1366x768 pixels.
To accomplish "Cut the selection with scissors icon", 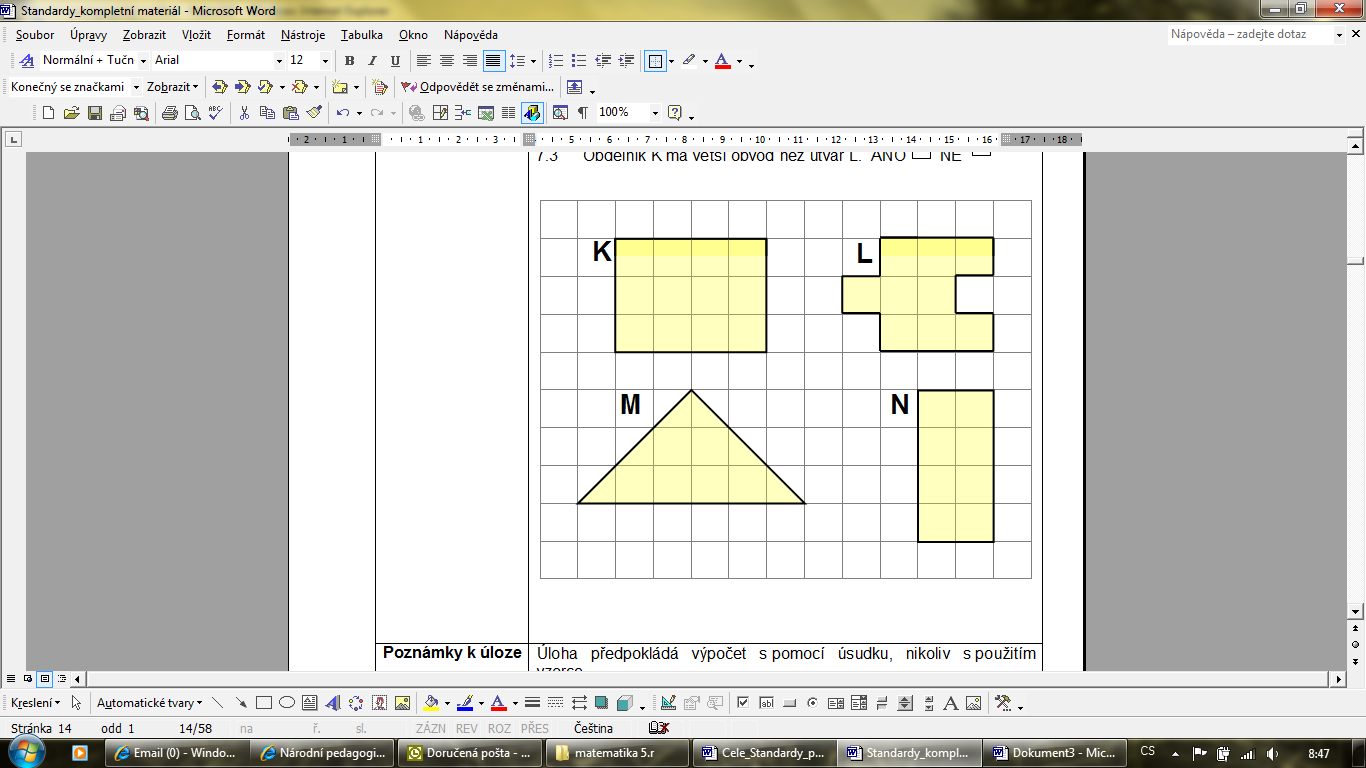I will [x=244, y=113].
